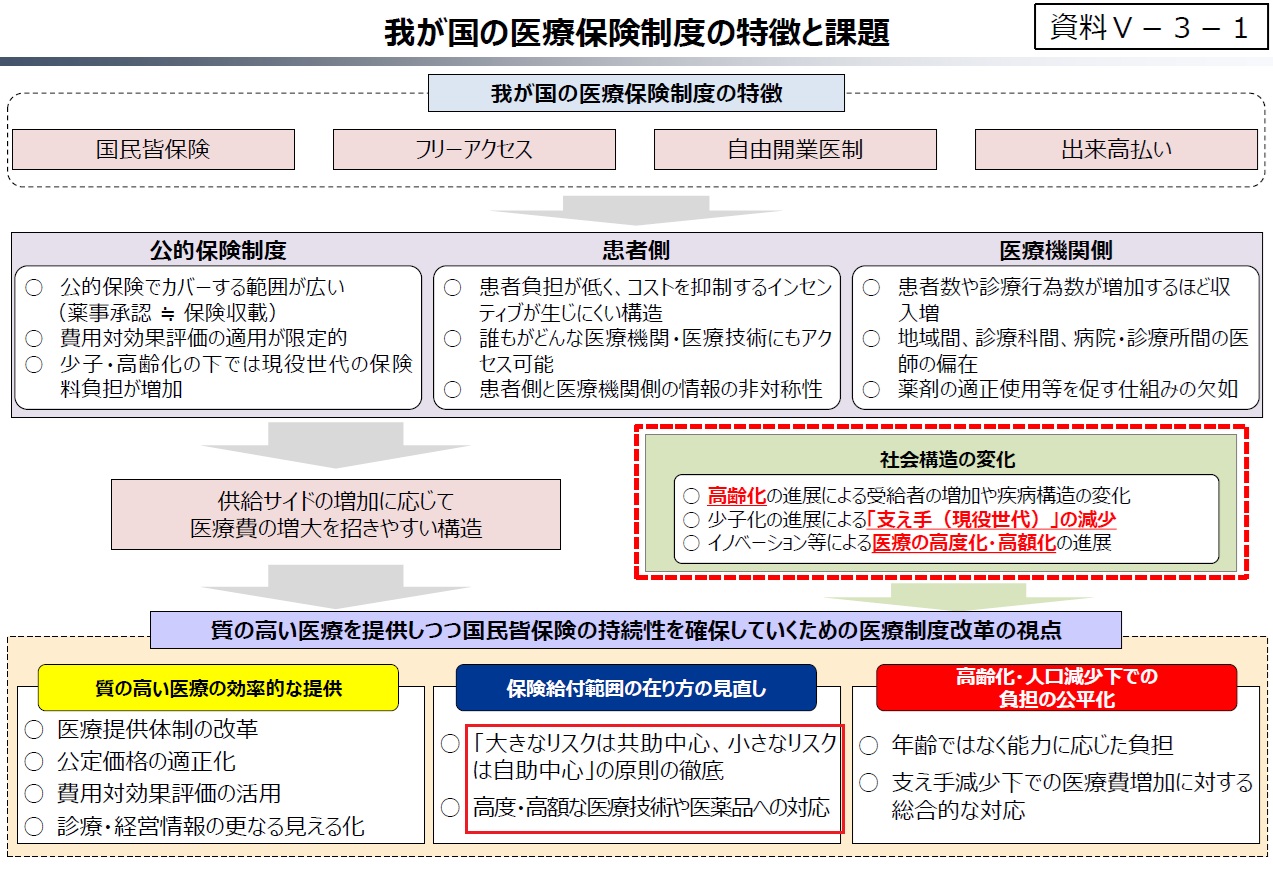1273x881 pixels.
Task: Click the 医療機関側 column heading
Action: click(x=1055, y=250)
